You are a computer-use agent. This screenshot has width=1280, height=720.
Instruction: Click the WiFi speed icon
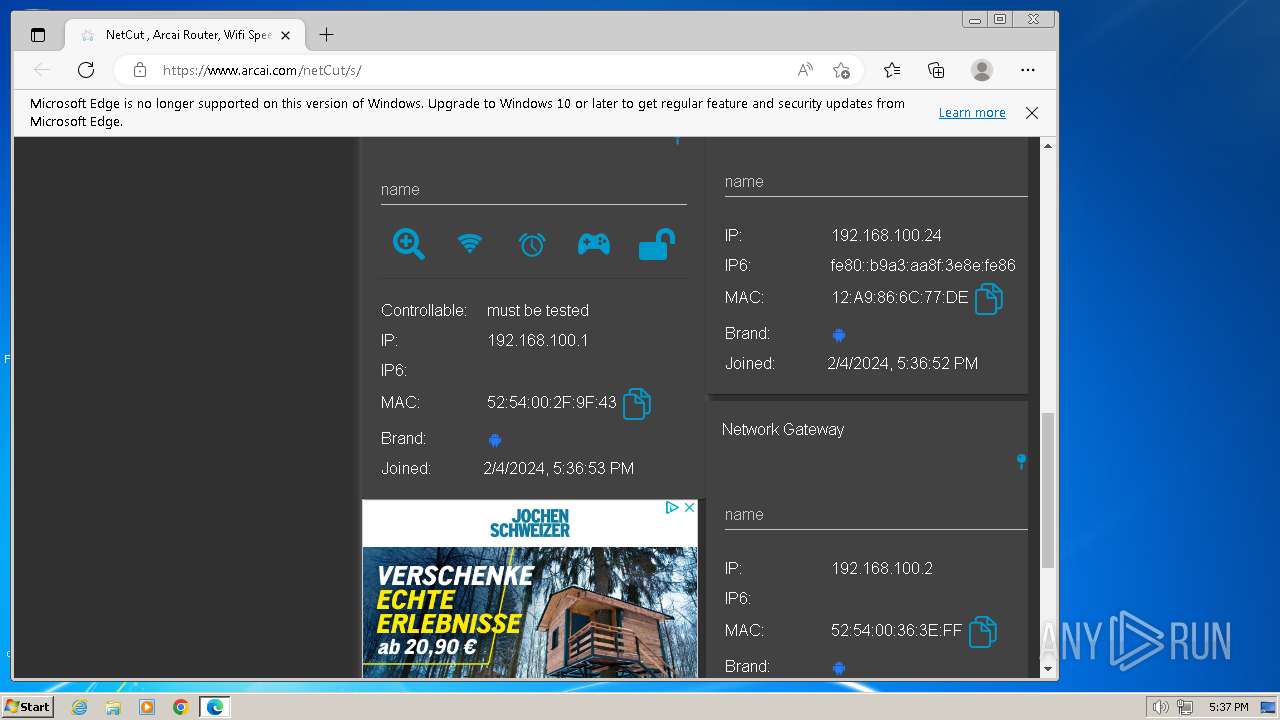tap(470, 244)
